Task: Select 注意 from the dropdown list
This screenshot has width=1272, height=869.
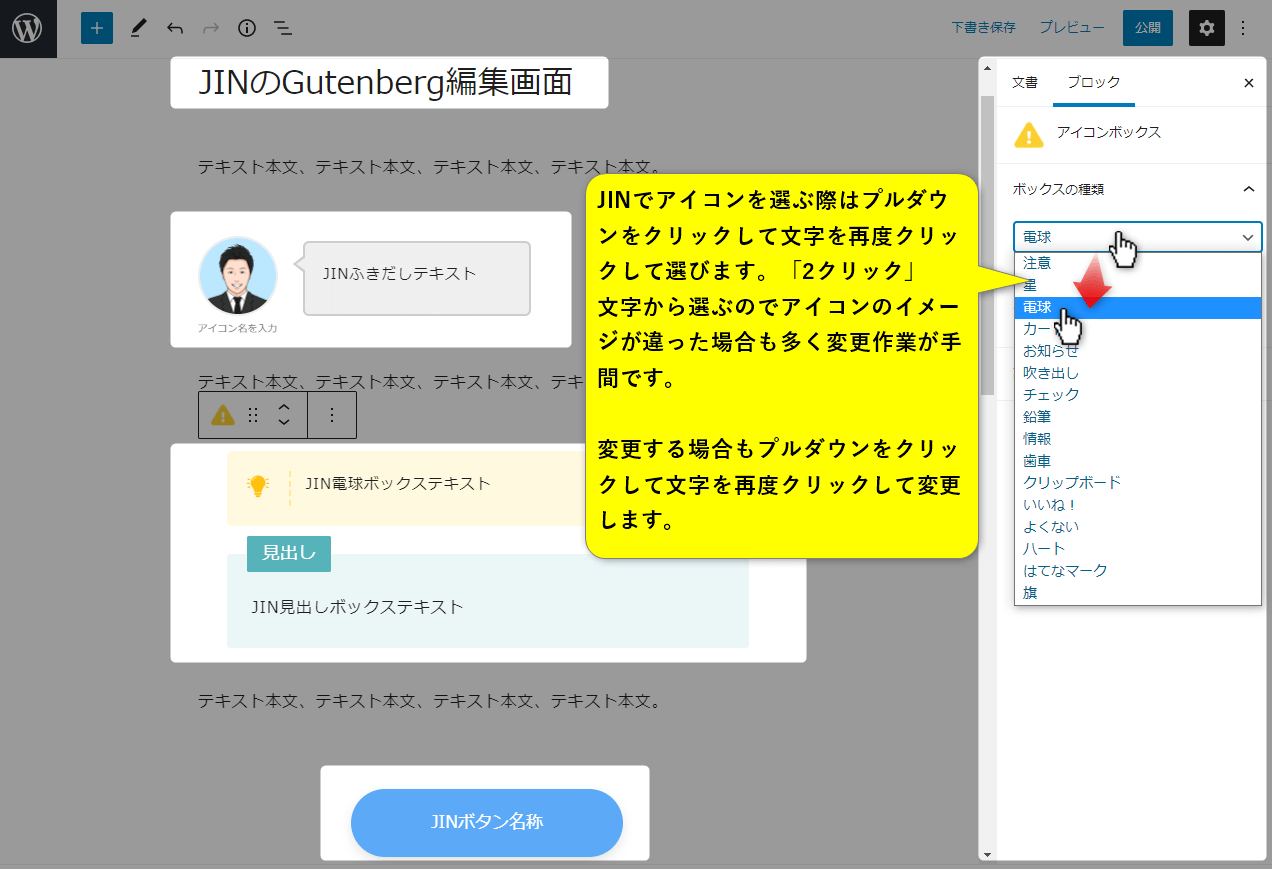Action: coord(1138,263)
